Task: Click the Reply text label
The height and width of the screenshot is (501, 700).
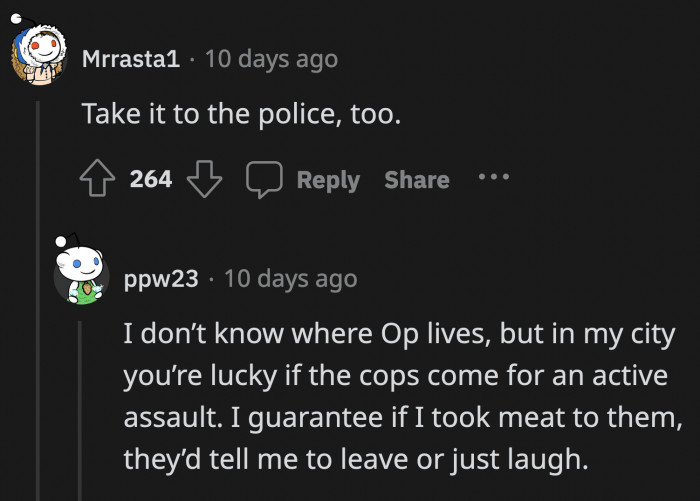Action: click(328, 180)
